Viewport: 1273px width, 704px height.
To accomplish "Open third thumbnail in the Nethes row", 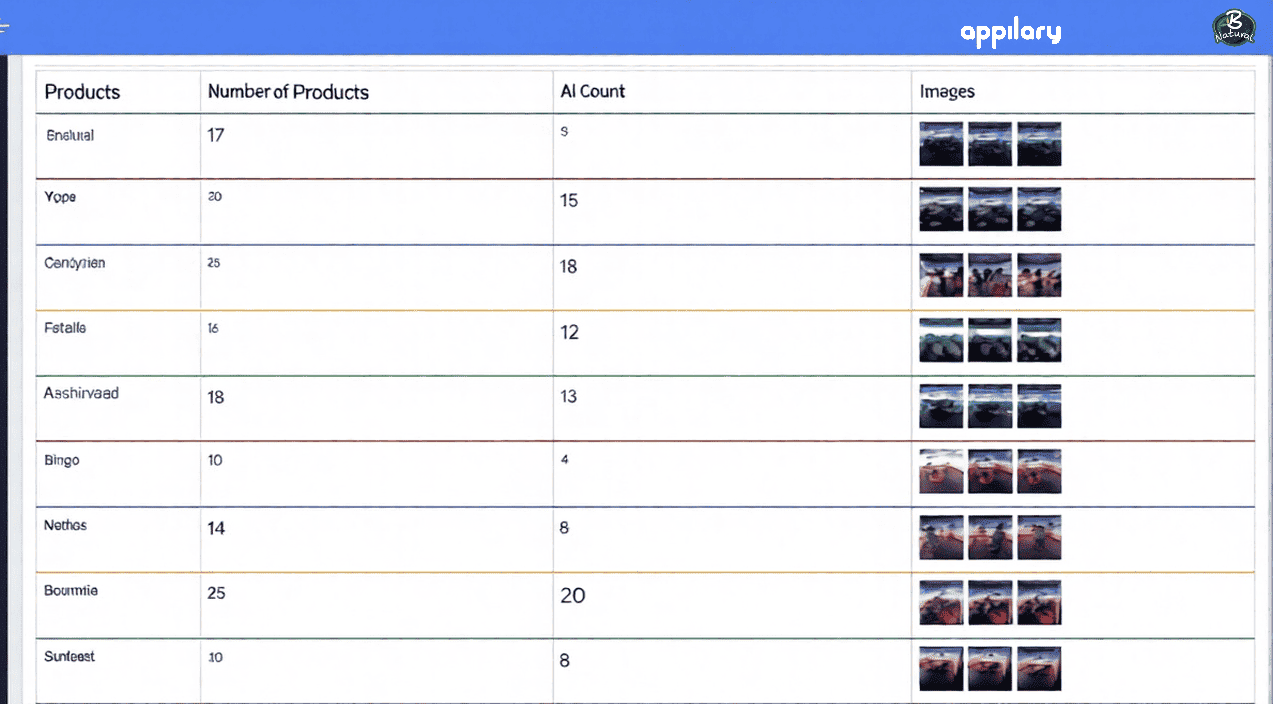I will click(x=1039, y=537).
